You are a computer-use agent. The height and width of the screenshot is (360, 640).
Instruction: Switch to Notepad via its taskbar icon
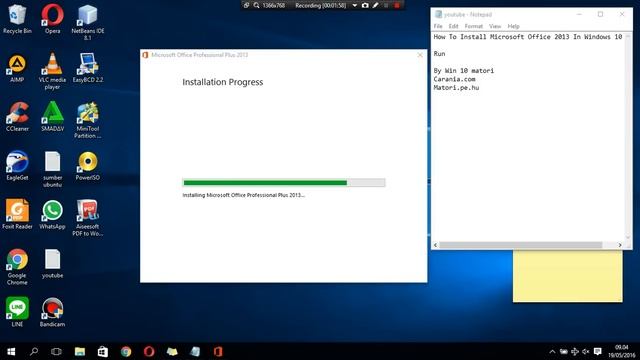[x=195, y=351]
